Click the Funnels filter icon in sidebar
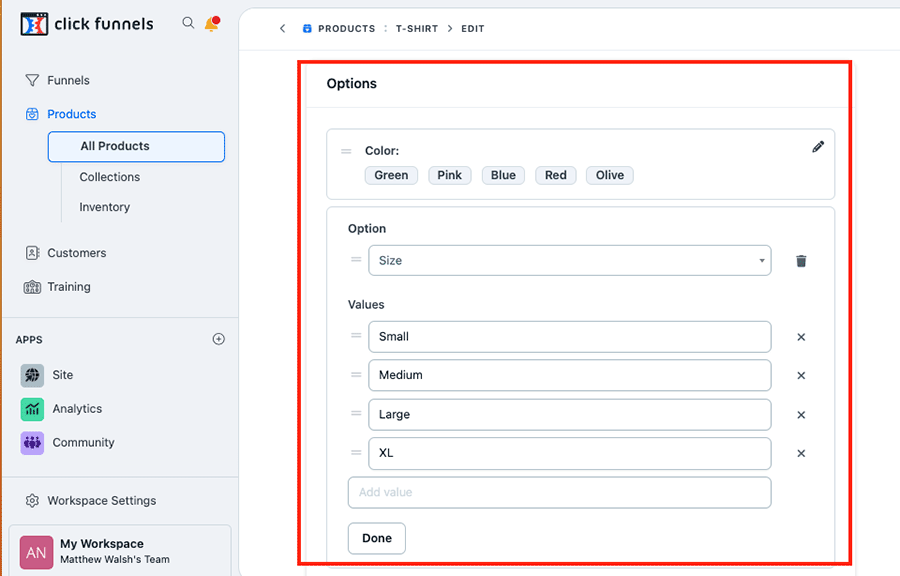The width and height of the screenshot is (900, 576). 32,80
